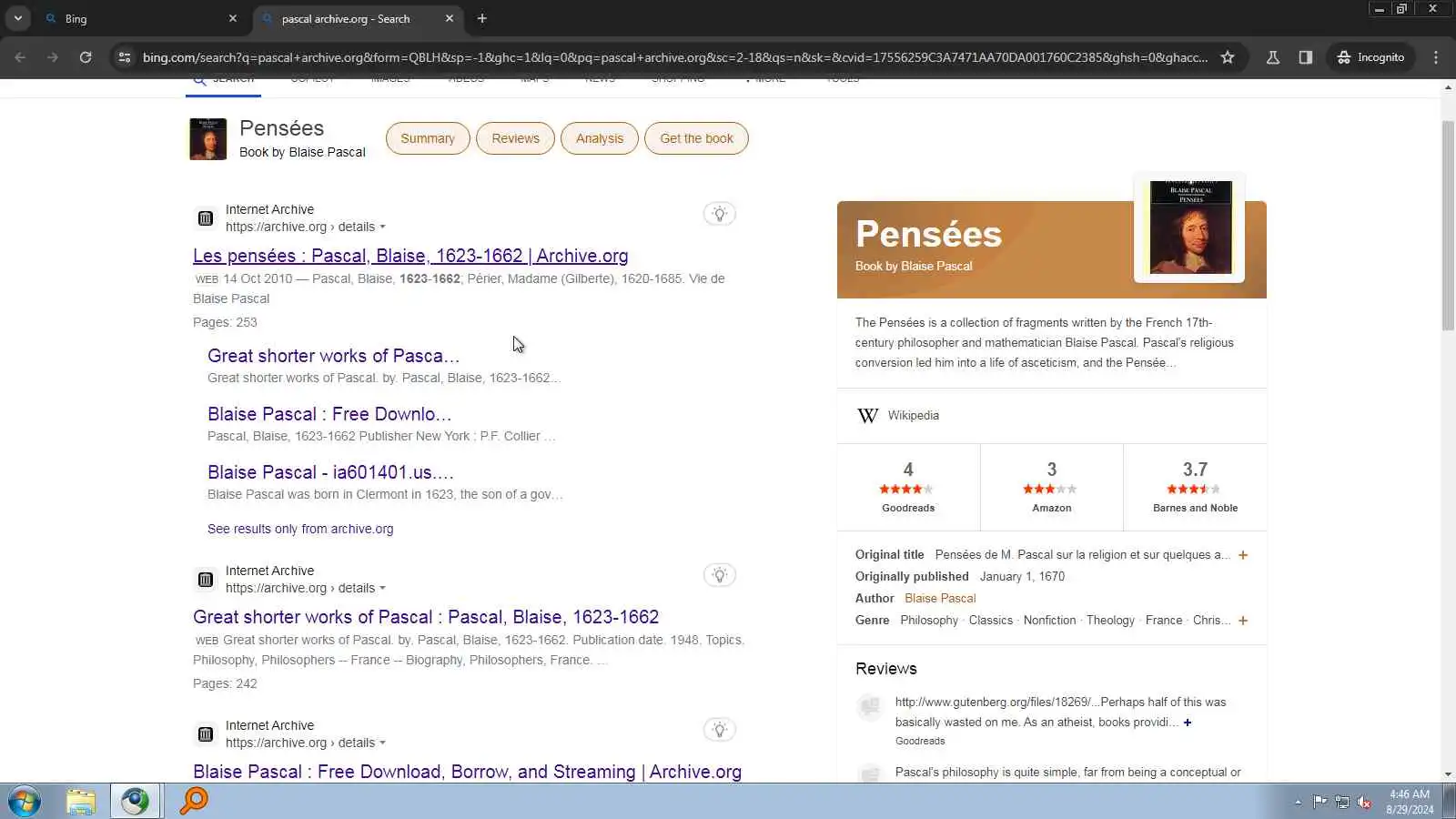Show hidden system tray icons
This screenshot has height=819, width=1456.
[1298, 802]
